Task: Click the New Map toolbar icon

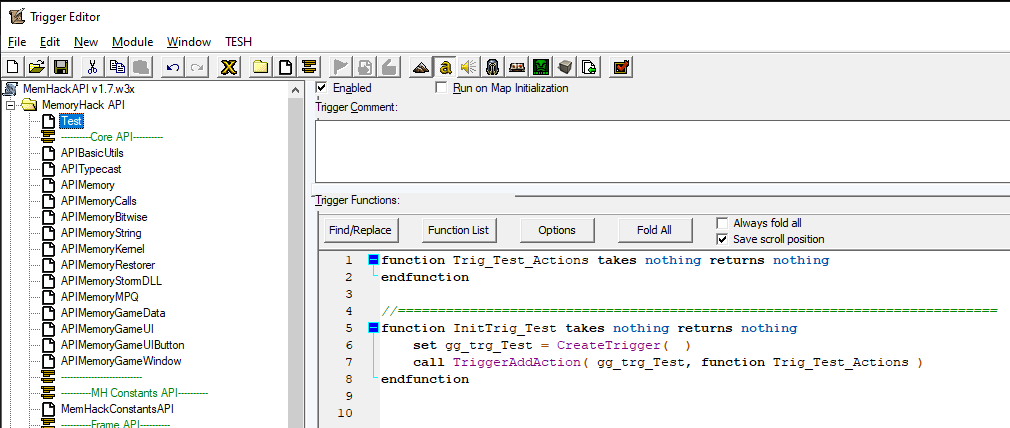Action: tap(12, 67)
